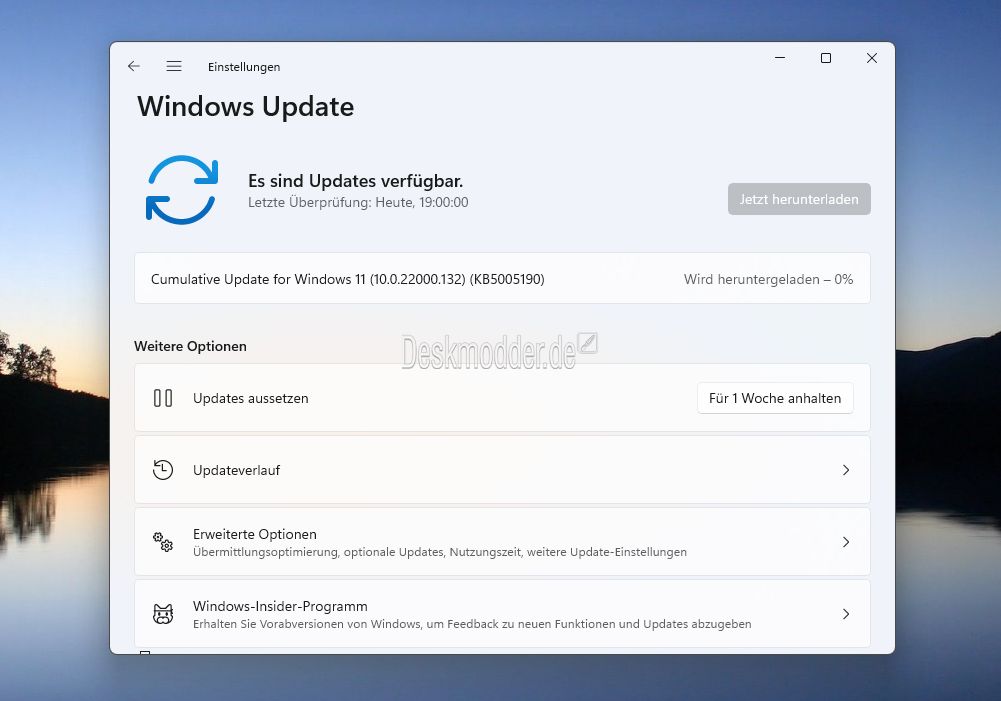Viewport: 1001px width, 701px height.
Task: Open the Windows-Insider-Programm entry
Action: click(x=502, y=614)
